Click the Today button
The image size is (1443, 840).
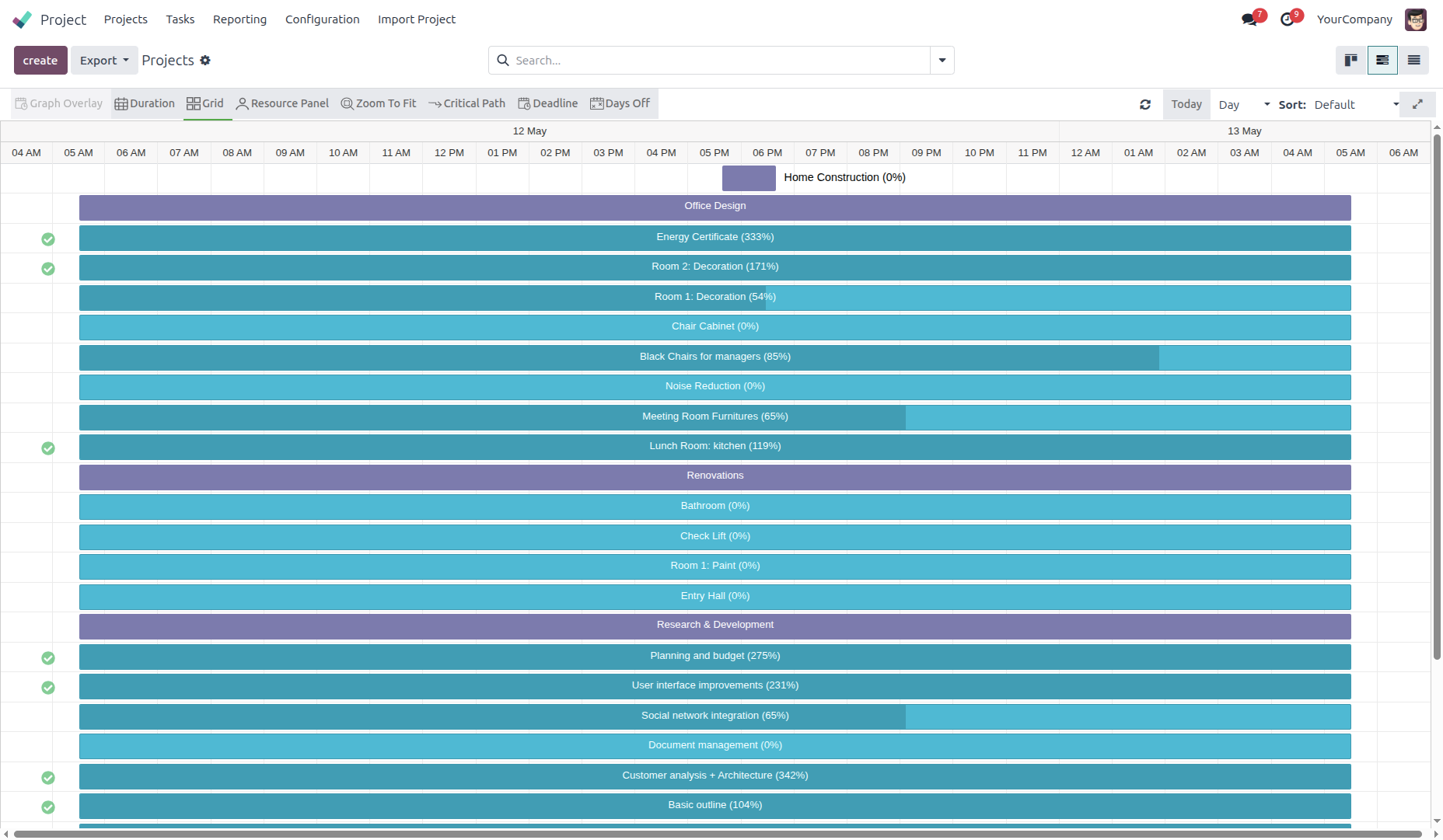[x=1186, y=104]
